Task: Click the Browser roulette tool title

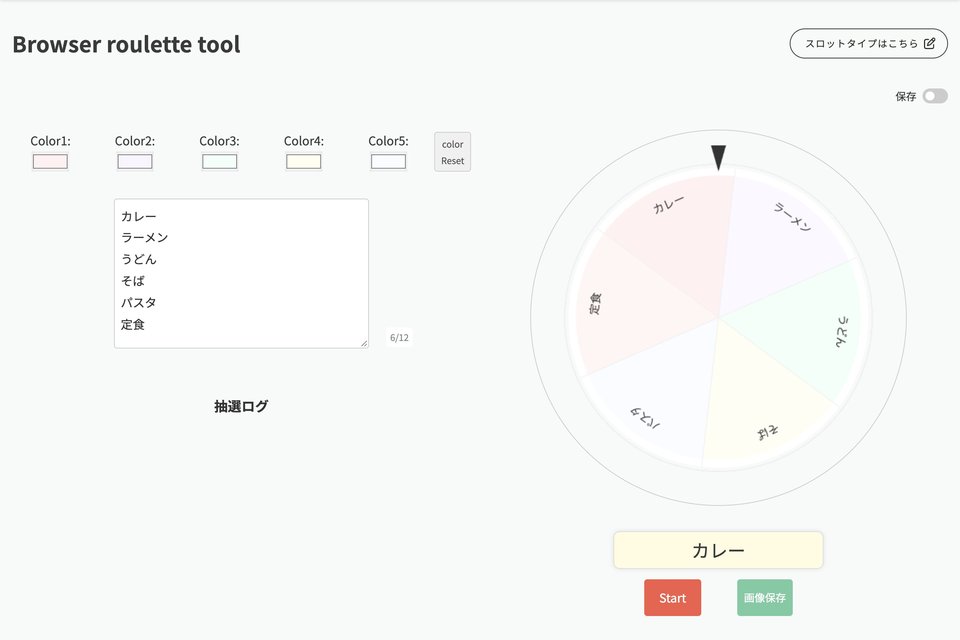Action: tap(126, 44)
